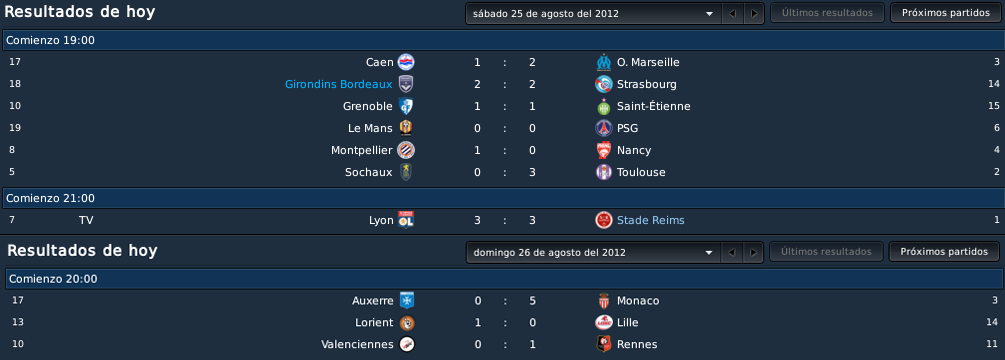Click the PSG club badge

coord(604,128)
